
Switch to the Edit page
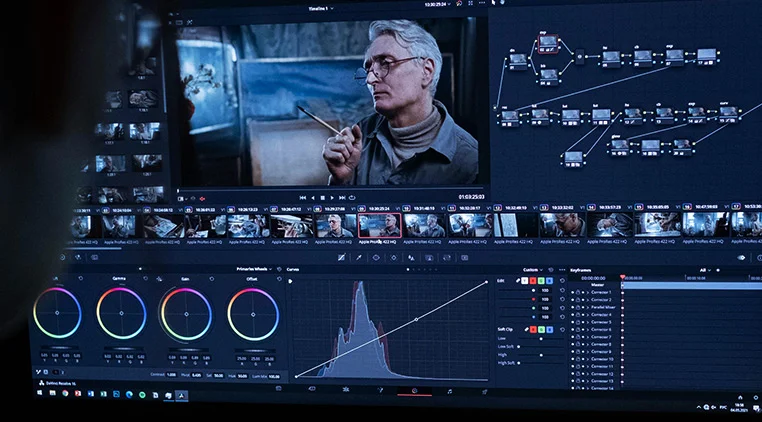pos(346,389)
